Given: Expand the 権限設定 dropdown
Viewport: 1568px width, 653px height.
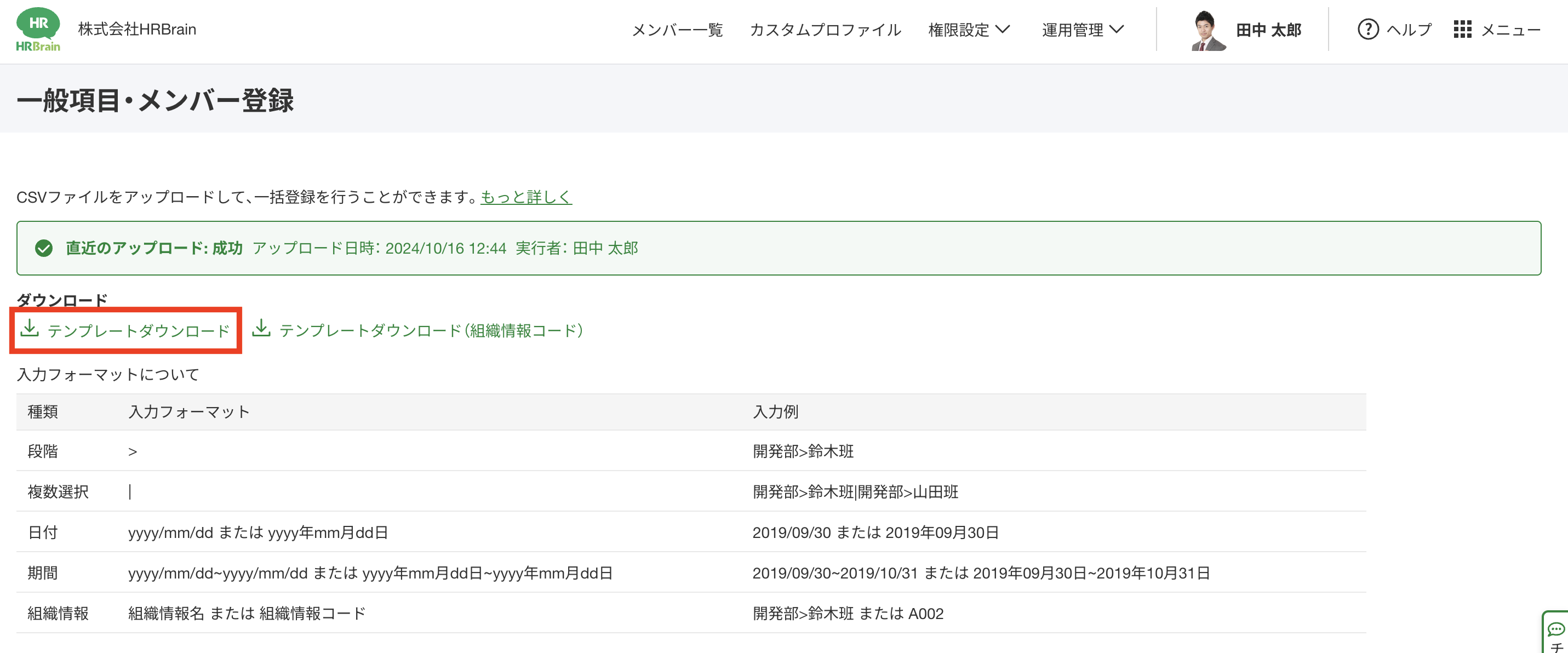Looking at the screenshot, I should [969, 30].
